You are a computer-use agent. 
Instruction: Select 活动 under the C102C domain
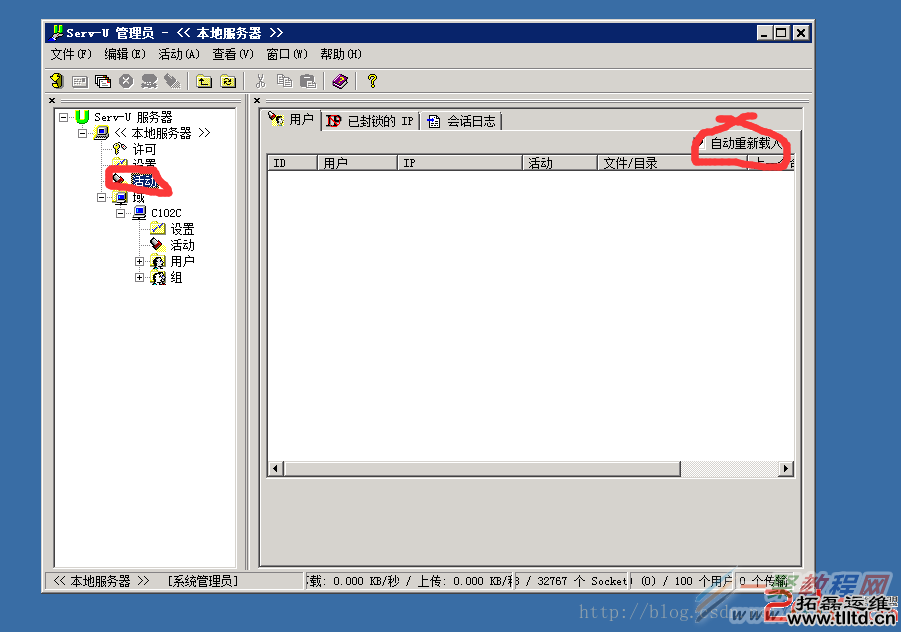(x=181, y=245)
